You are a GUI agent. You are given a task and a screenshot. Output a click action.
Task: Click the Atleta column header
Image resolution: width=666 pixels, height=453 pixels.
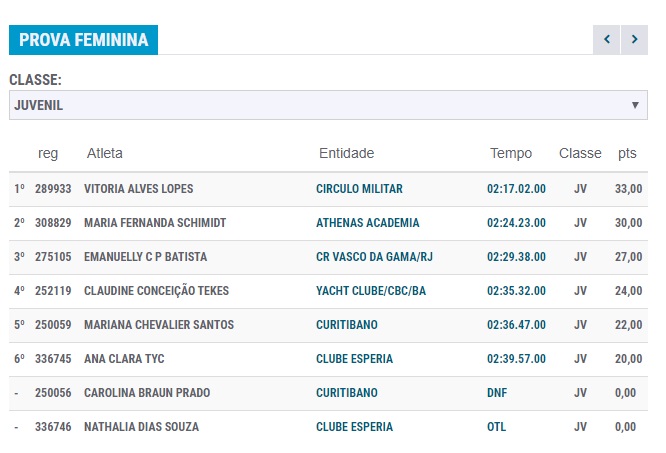point(105,154)
